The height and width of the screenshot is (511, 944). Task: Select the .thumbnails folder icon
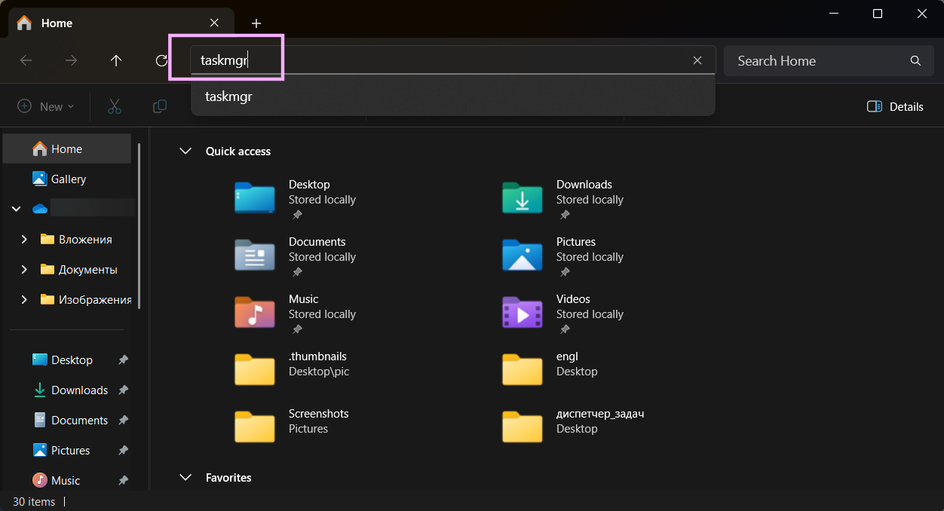coord(255,369)
